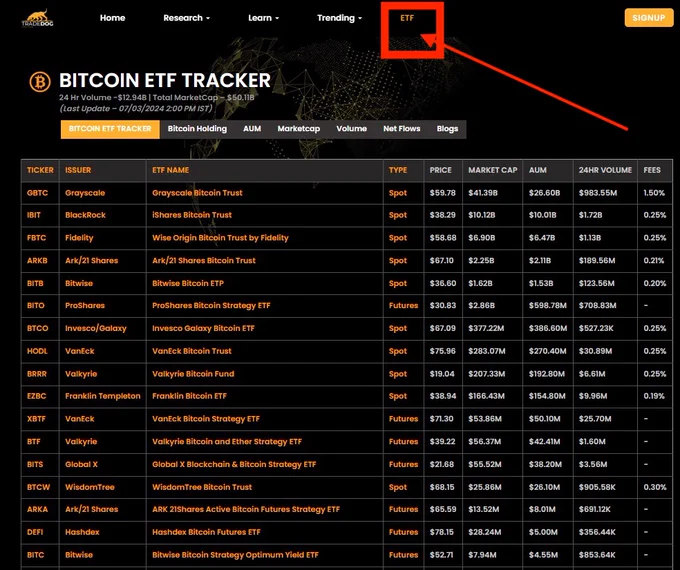This screenshot has height=570, width=680.
Task: Click the 0.30% fee for BTCW
Action: tap(655, 487)
